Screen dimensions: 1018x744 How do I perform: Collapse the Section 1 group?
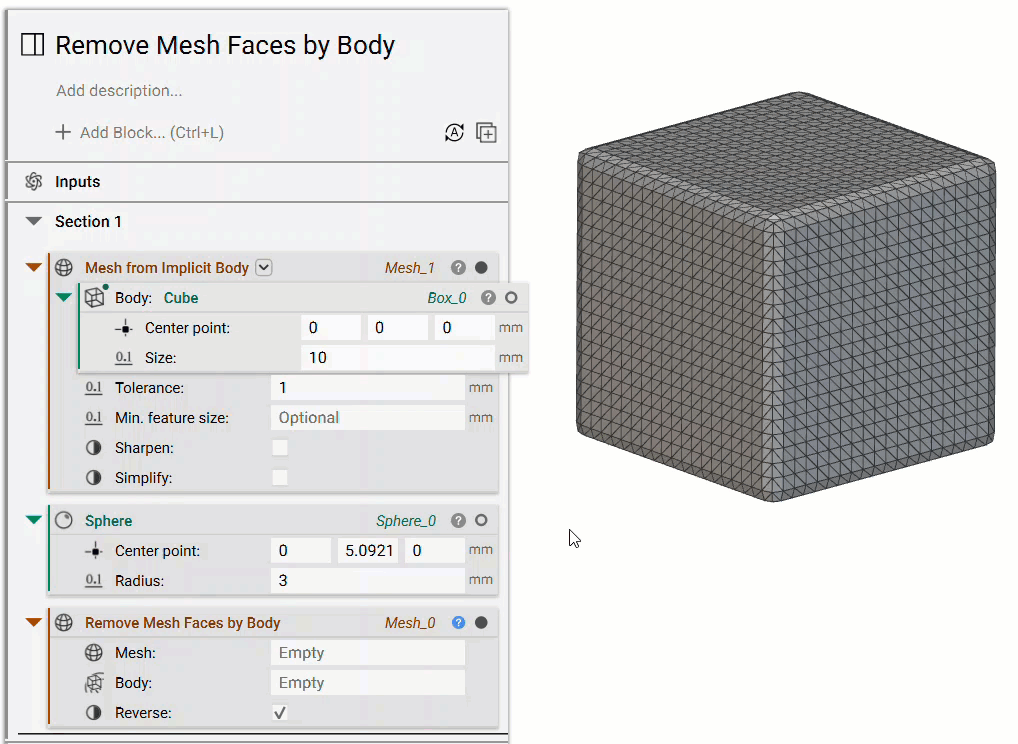click(x=34, y=221)
